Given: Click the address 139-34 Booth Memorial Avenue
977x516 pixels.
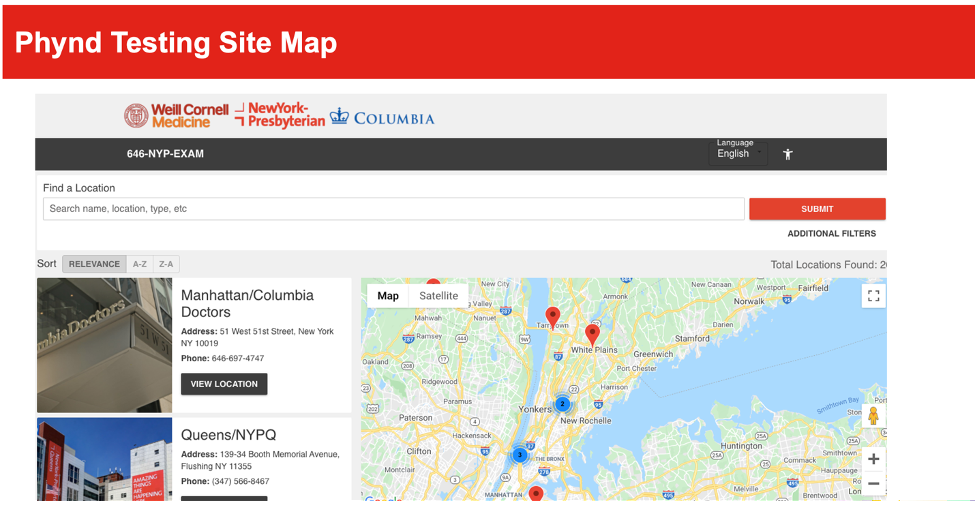Looking at the screenshot, I should tap(260, 460).
